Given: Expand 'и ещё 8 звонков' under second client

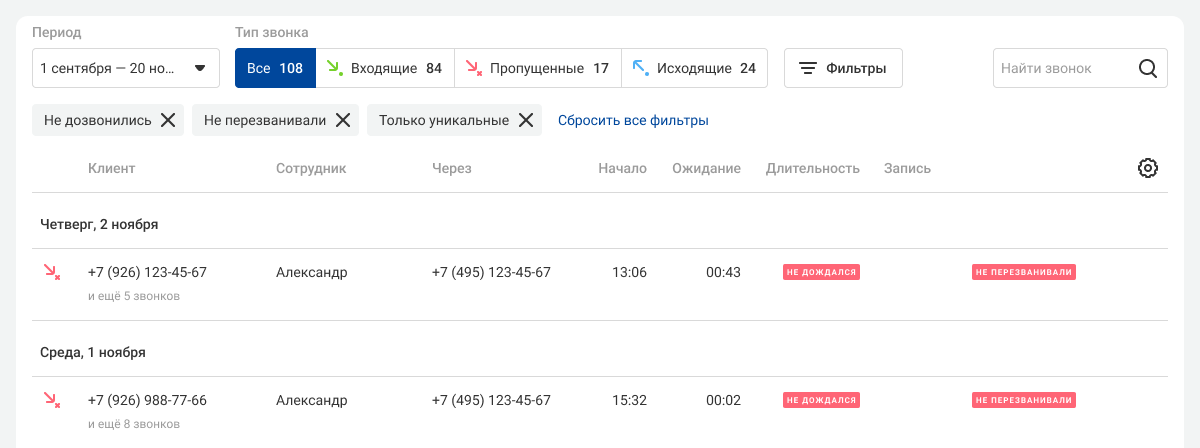Looking at the screenshot, I should click(134, 424).
